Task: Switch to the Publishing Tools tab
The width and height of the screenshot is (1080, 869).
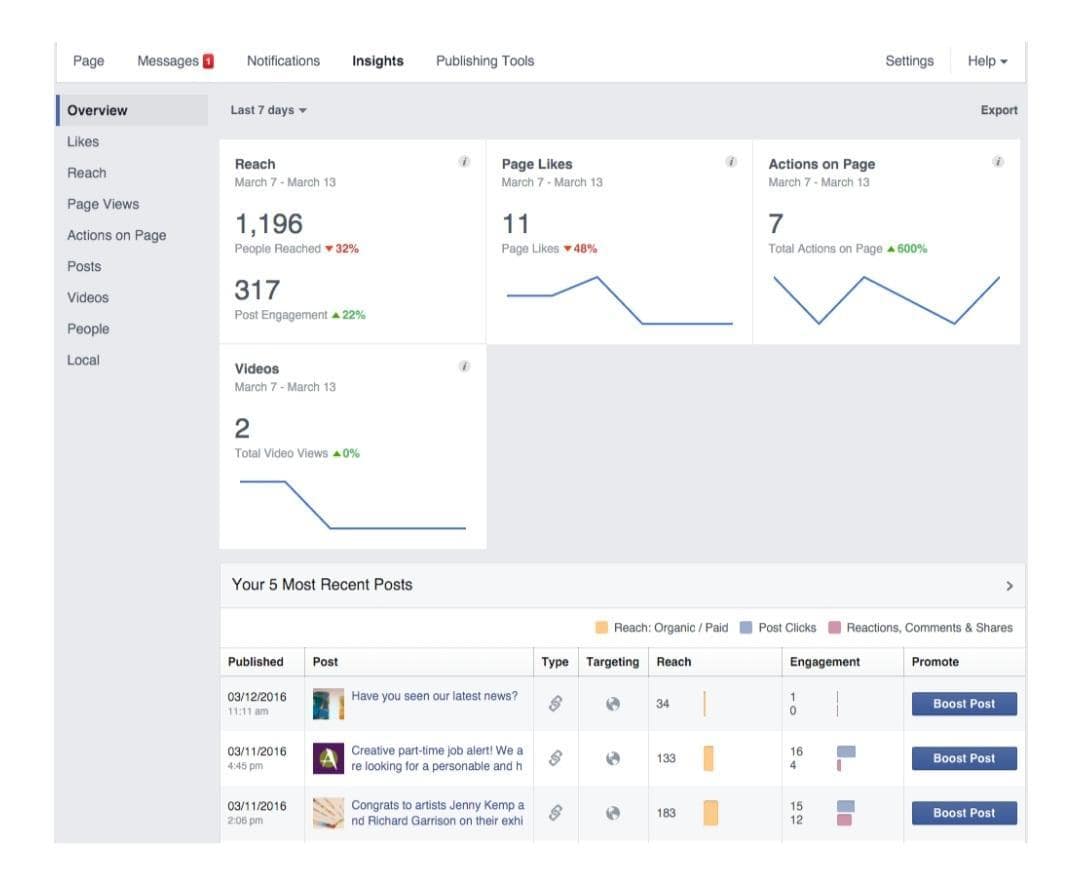Action: [484, 60]
